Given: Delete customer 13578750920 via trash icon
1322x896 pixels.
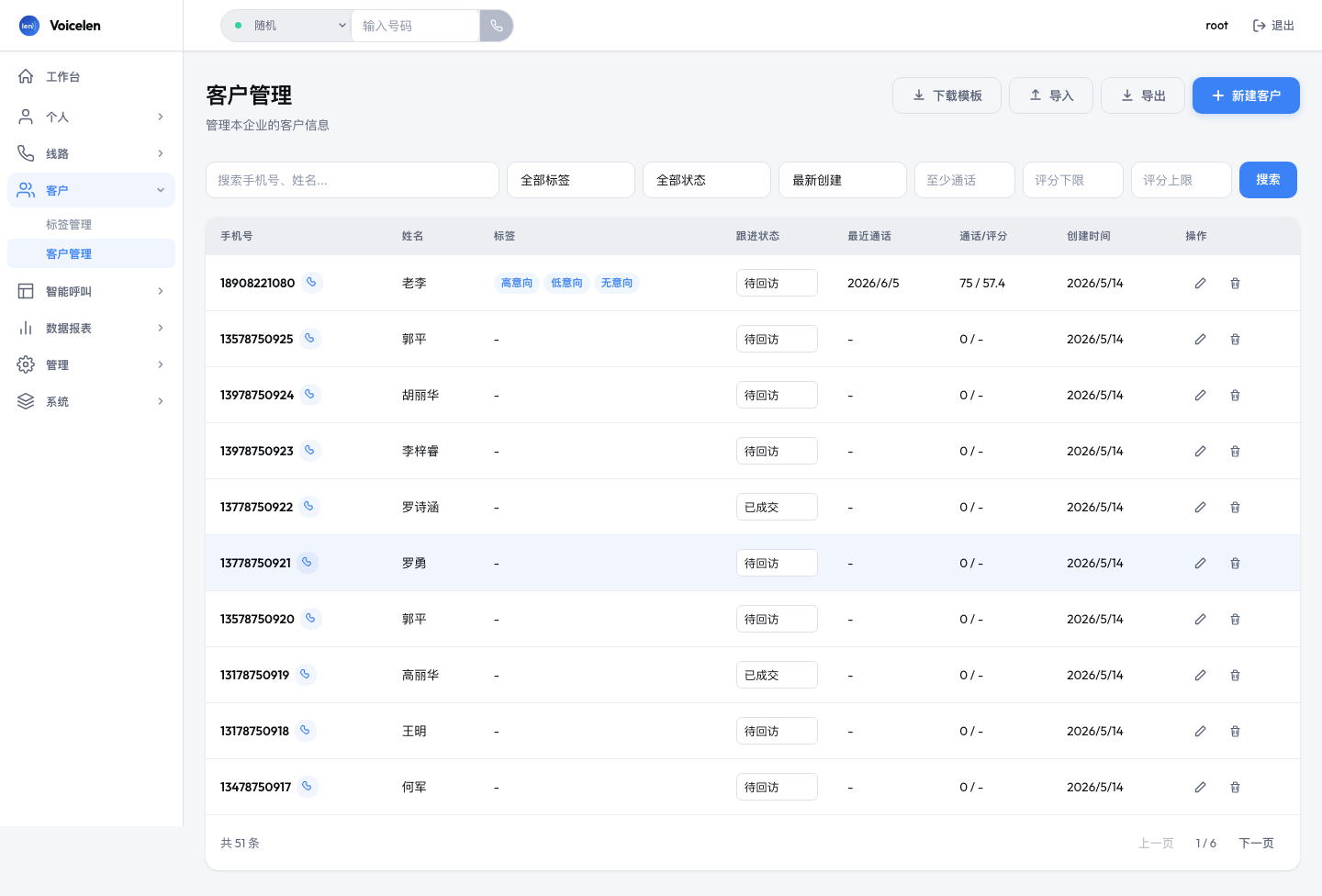Looking at the screenshot, I should click(1235, 619).
